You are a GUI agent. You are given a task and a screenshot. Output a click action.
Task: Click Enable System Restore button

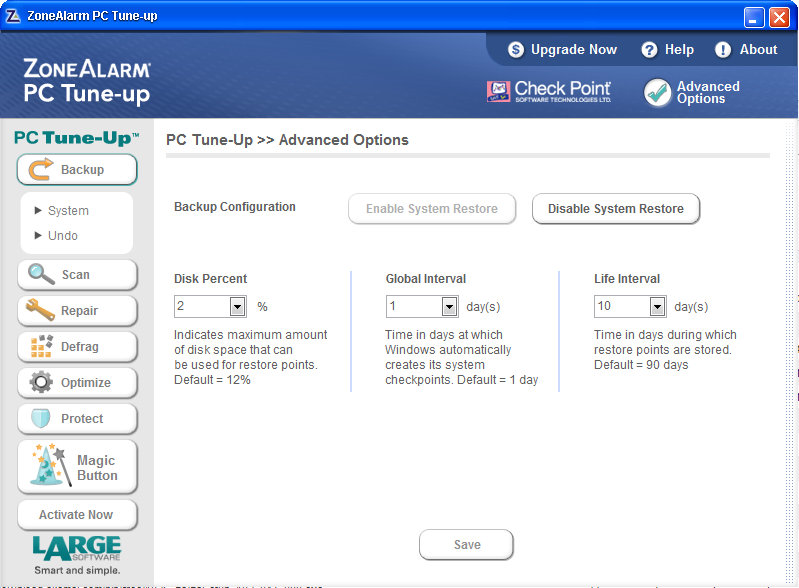(432, 208)
